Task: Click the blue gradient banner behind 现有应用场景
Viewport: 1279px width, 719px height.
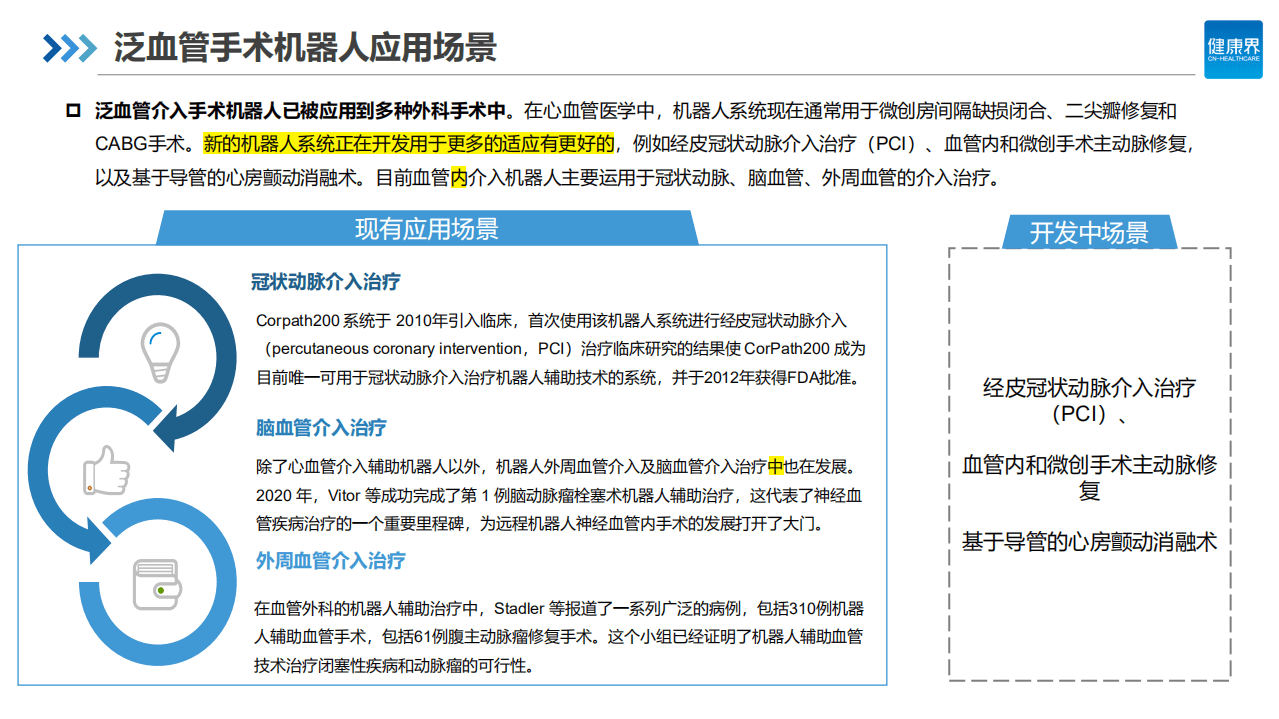Action: [x=428, y=228]
